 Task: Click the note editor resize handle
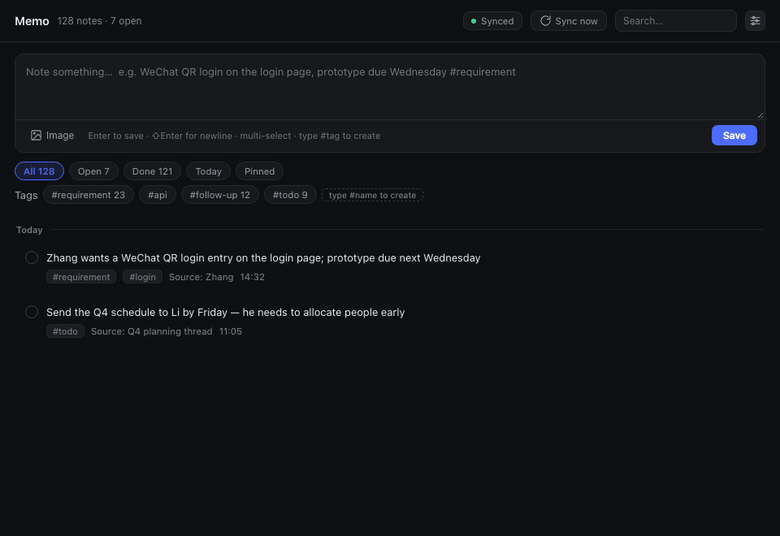point(760,115)
